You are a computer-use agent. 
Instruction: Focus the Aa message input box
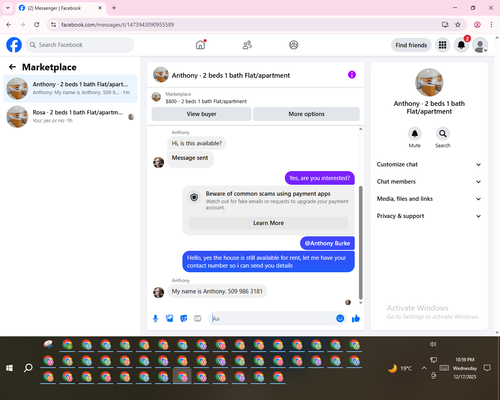[x=273, y=318]
